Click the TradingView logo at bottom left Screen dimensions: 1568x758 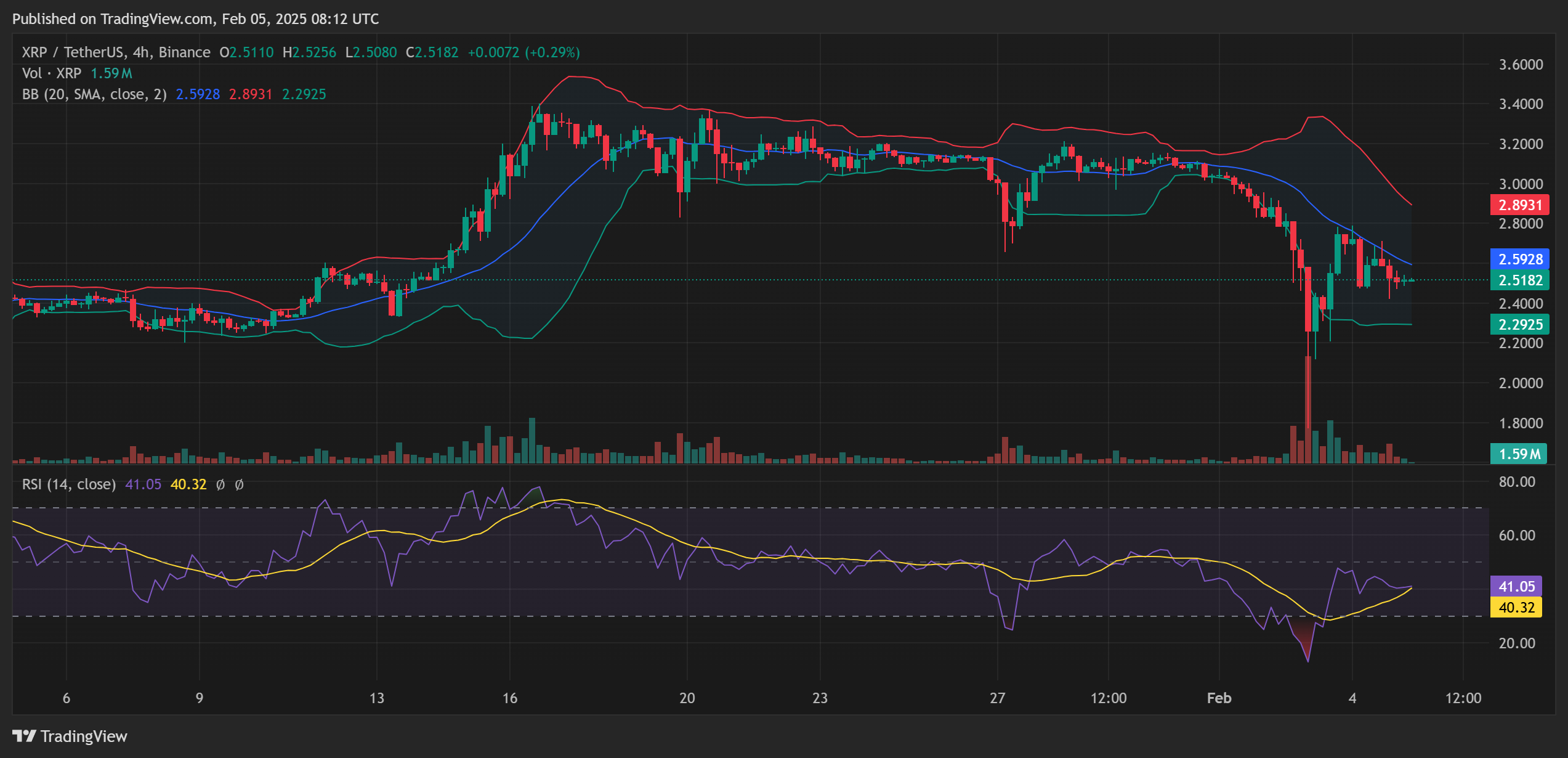pos(70,736)
